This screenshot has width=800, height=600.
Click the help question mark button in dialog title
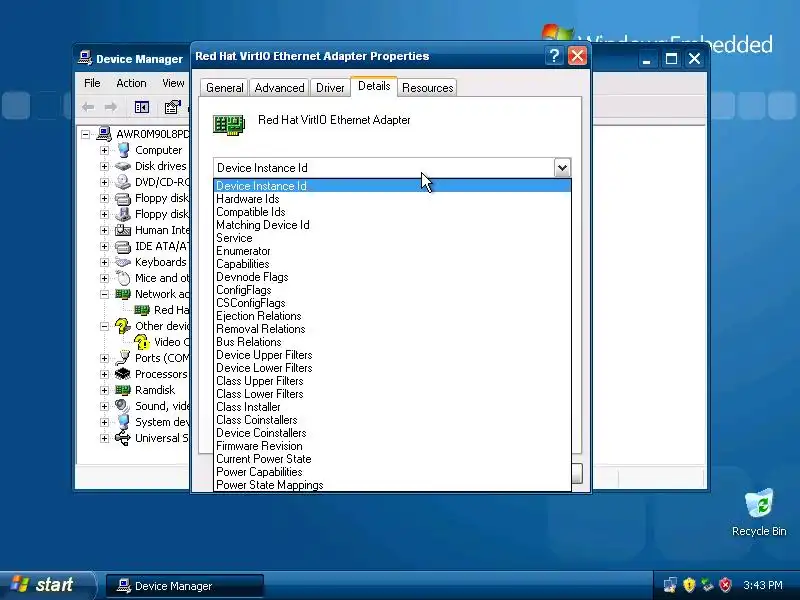click(554, 56)
